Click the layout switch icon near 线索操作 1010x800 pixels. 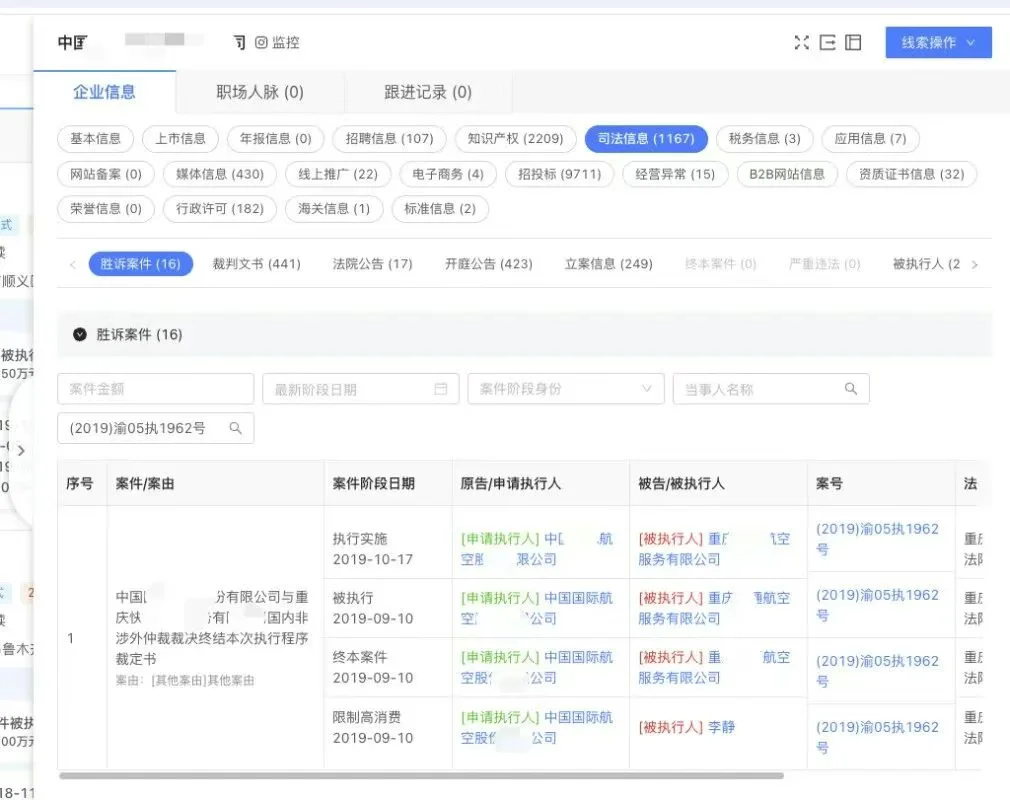851,42
